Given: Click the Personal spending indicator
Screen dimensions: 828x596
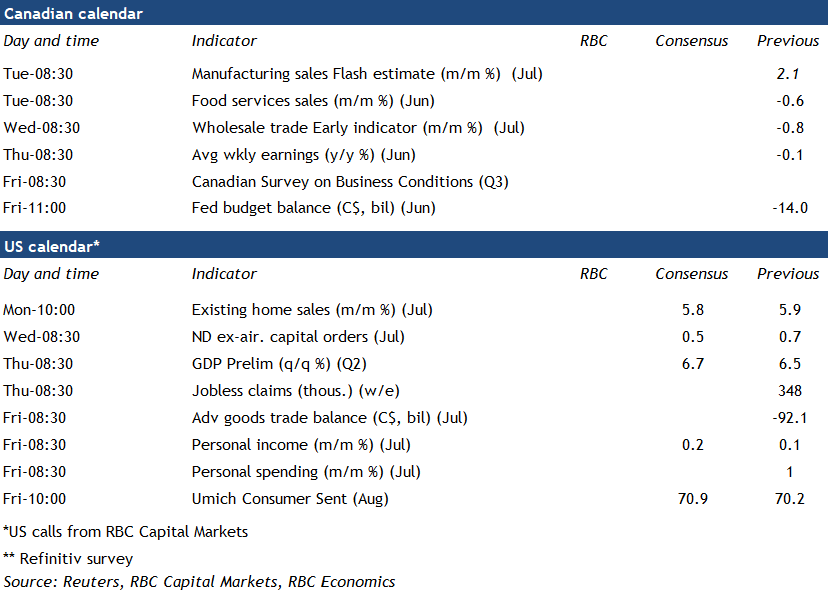Looking at the screenshot, I should click(x=306, y=472).
